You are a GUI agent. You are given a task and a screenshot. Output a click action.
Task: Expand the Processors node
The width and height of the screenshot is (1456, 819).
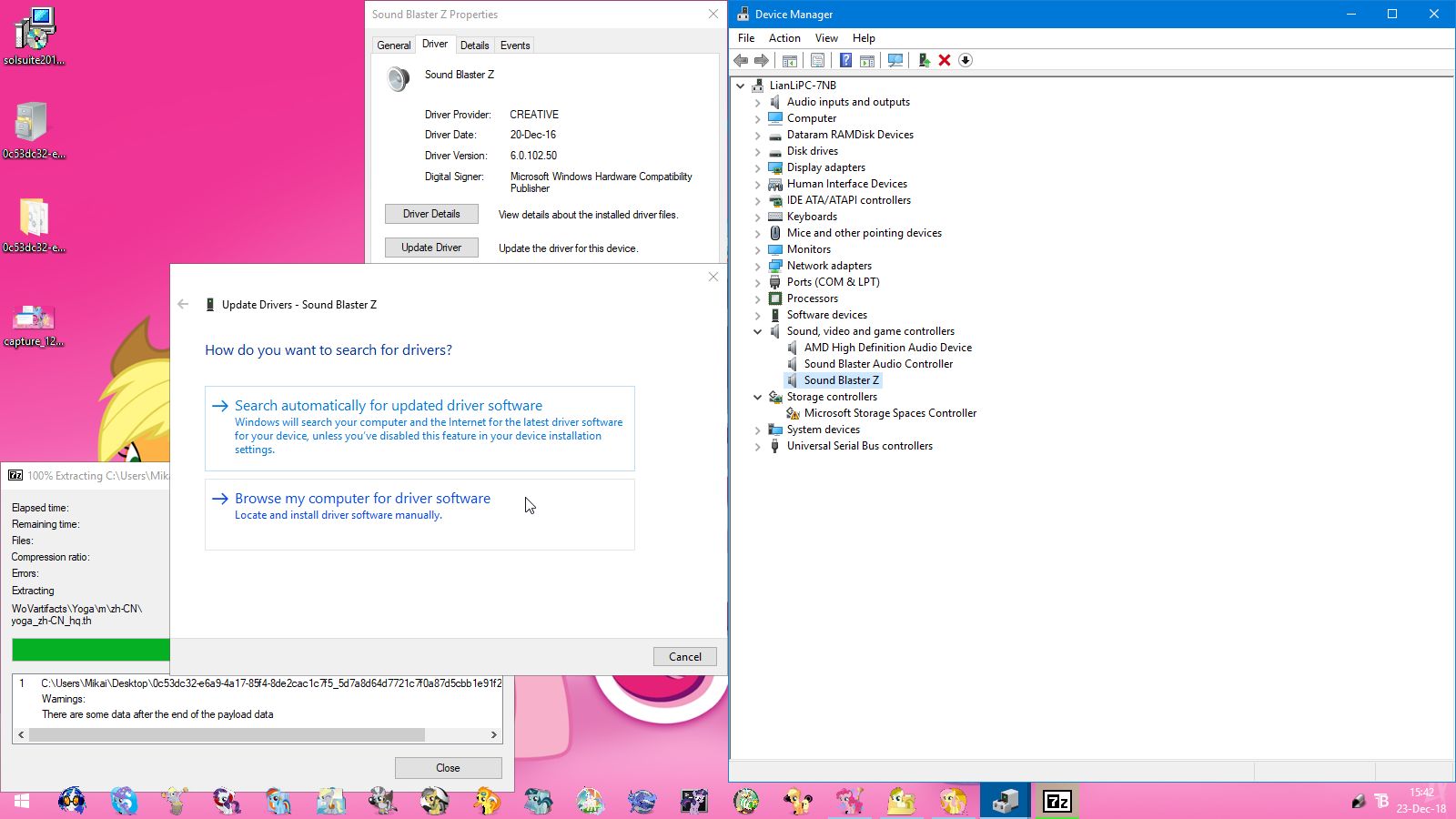(757, 299)
